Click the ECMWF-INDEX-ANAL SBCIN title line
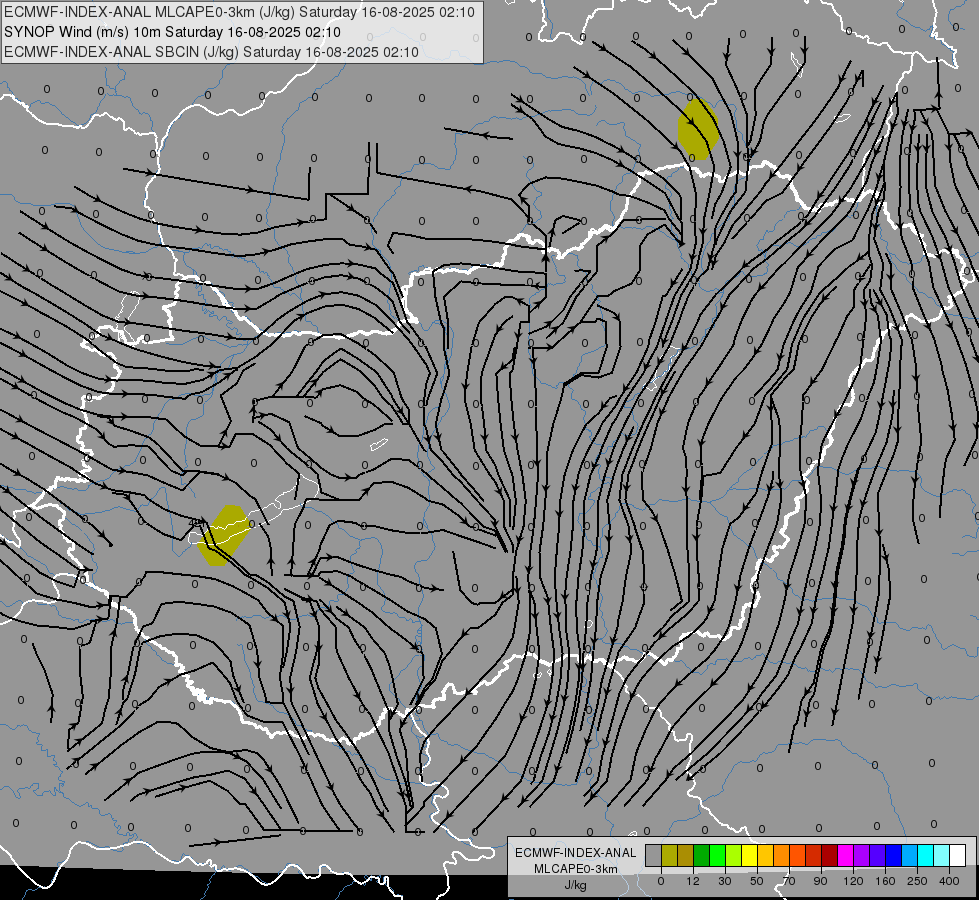Viewport: 979px width, 900px height. [212, 52]
